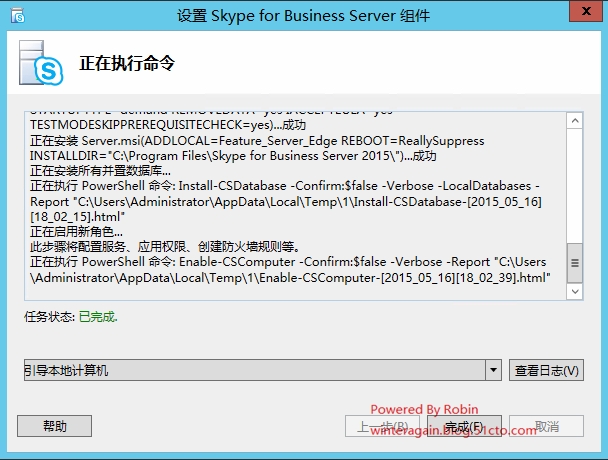This screenshot has height=460, width=608.
Task: Click the large Skype server logo
Action: [x=41, y=63]
